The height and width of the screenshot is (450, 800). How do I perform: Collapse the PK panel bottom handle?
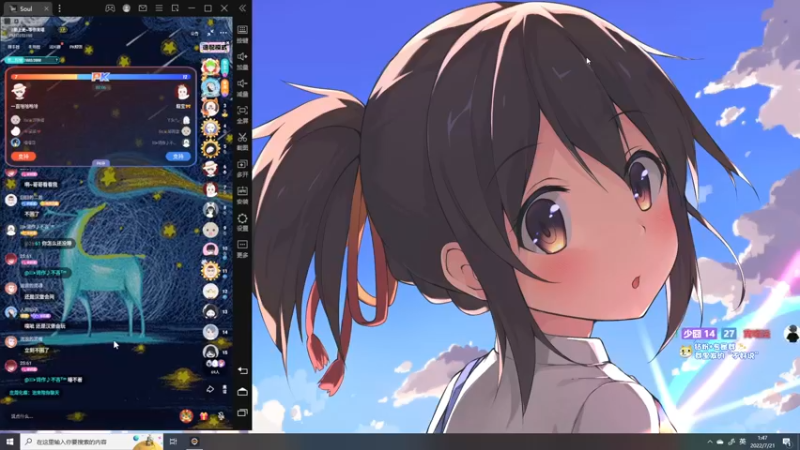pos(101,163)
